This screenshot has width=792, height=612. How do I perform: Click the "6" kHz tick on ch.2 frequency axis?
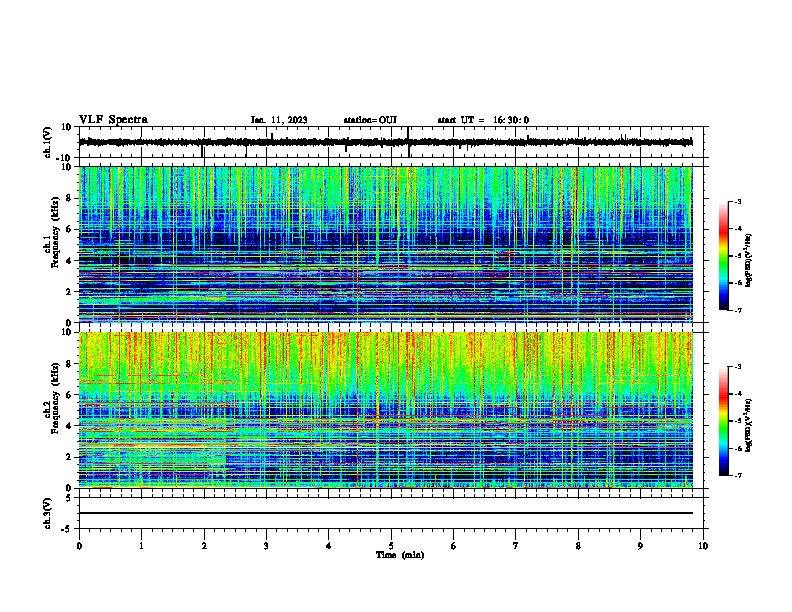[x=69, y=395]
